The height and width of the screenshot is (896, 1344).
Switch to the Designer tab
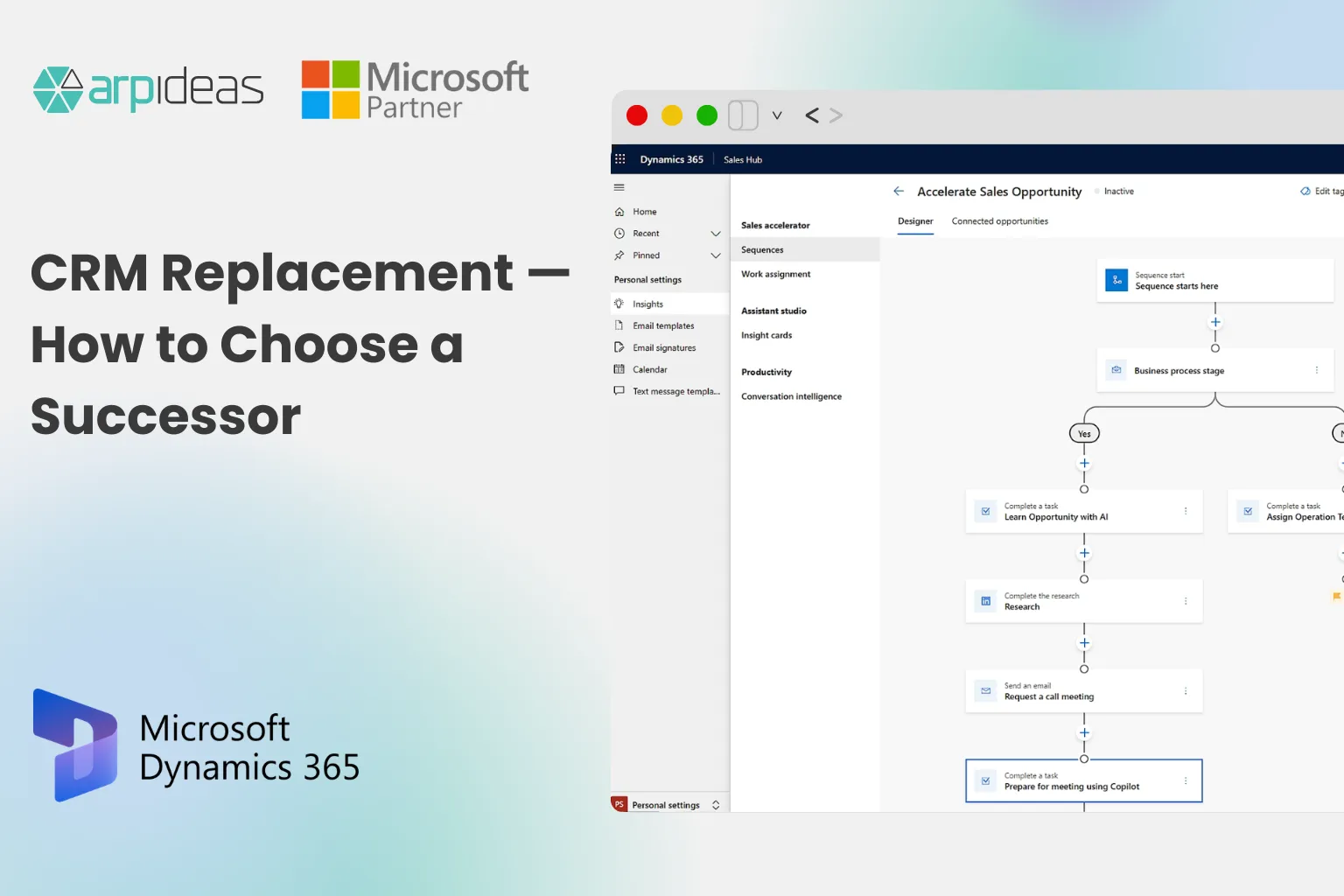coord(915,221)
